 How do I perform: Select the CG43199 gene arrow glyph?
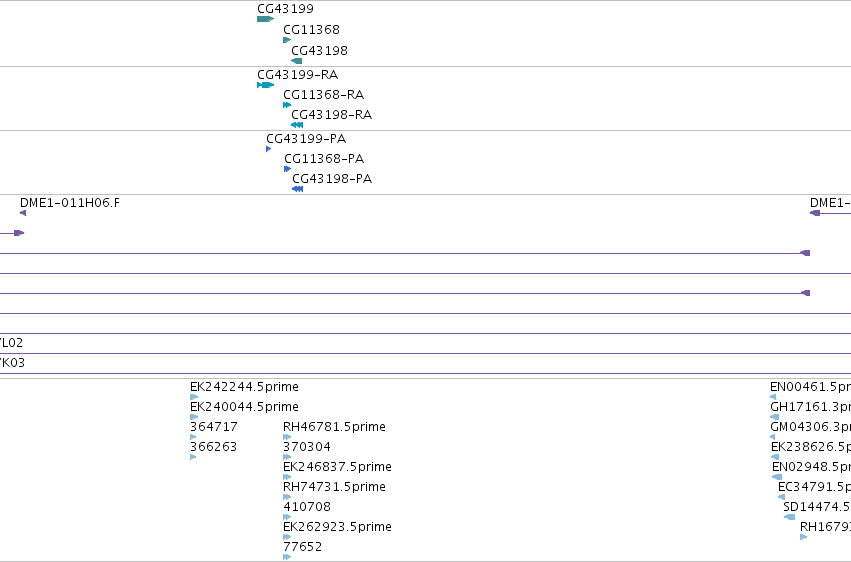coord(265,19)
